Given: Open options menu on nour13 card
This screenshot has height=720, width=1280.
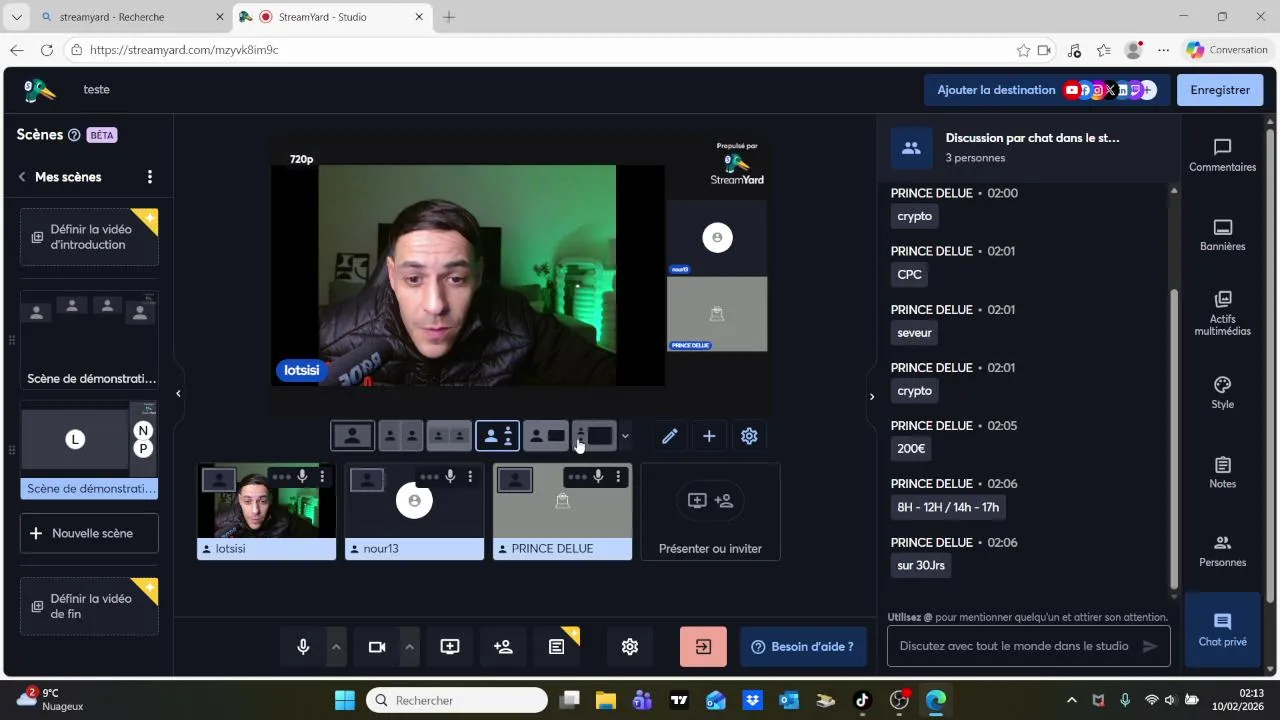Looking at the screenshot, I should click(x=470, y=477).
